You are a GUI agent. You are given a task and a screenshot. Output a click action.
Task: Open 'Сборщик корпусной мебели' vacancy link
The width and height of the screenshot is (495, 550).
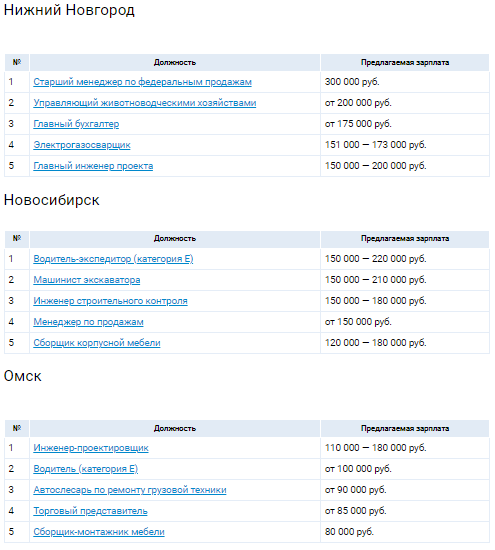(97, 343)
